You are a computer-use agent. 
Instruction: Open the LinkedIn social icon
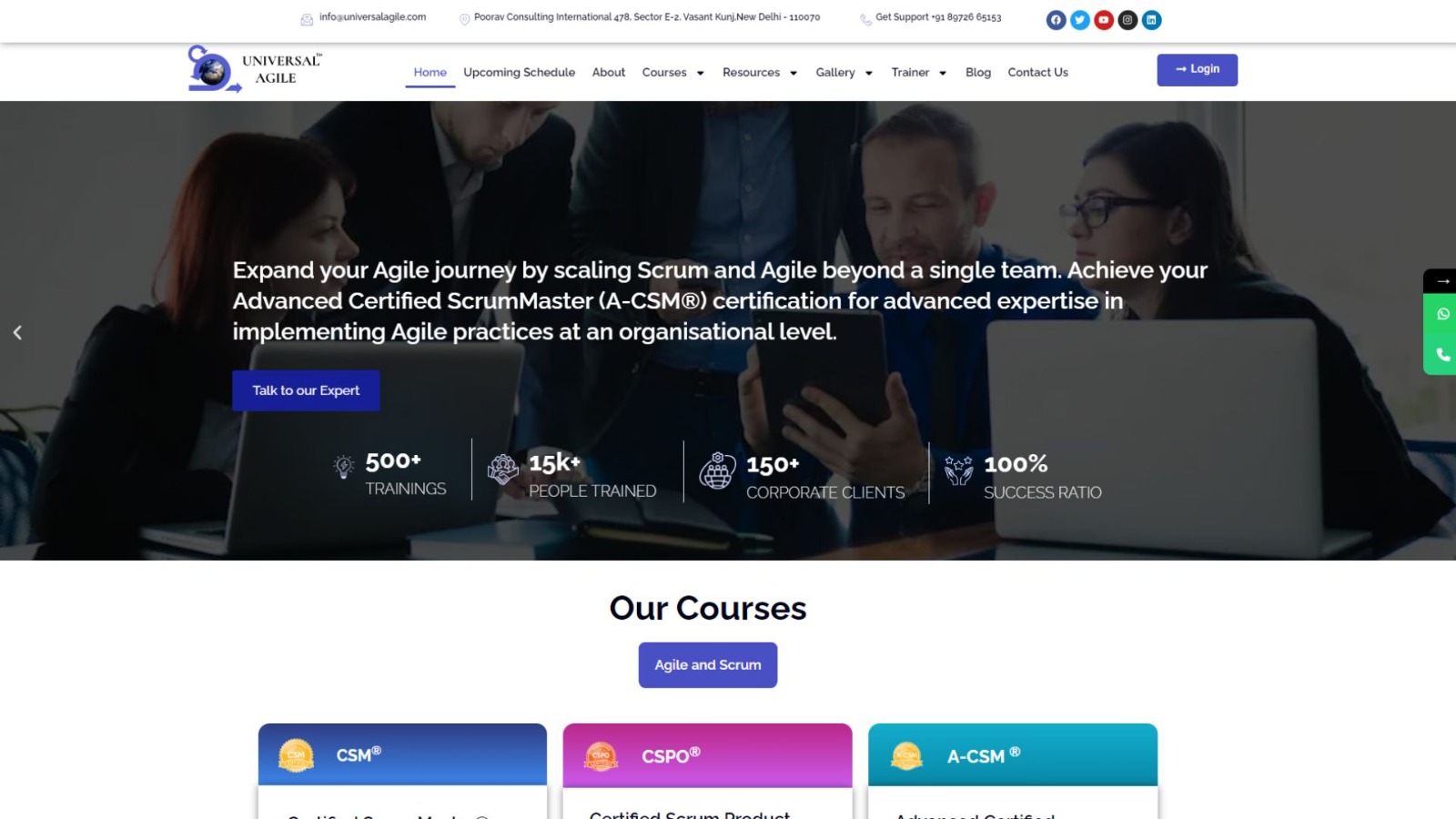click(1151, 20)
